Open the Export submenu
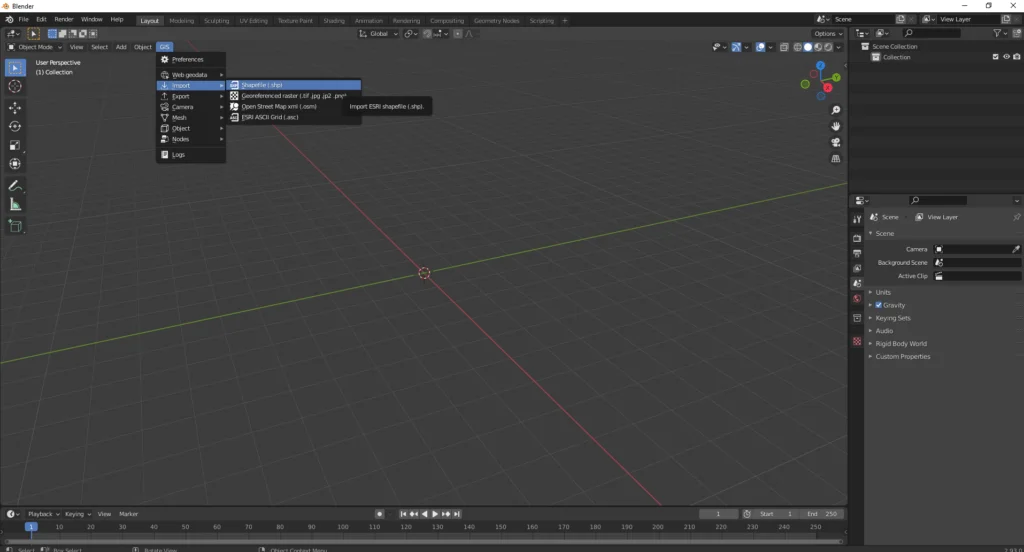1024x552 pixels. point(191,96)
